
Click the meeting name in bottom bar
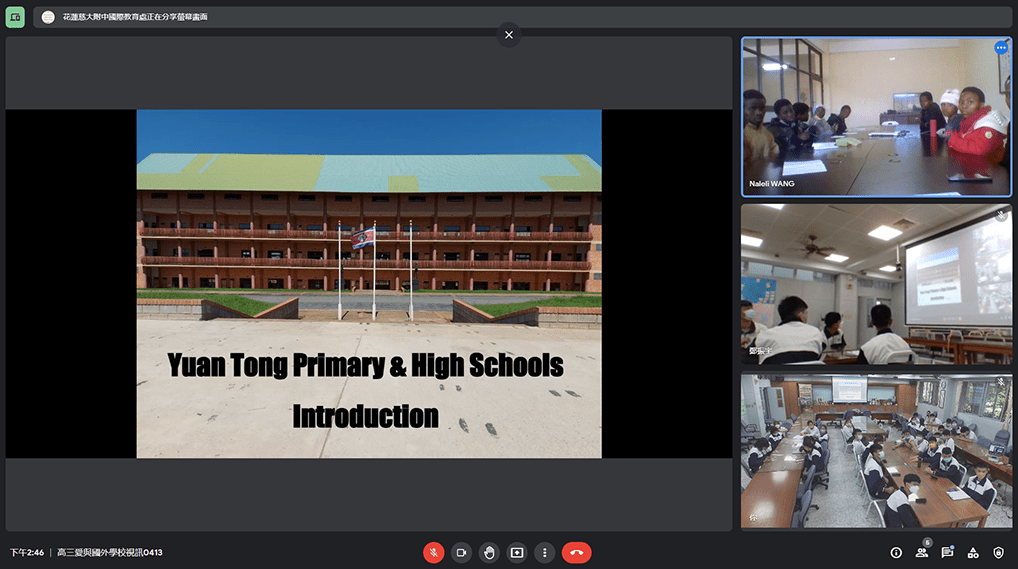tap(110, 552)
